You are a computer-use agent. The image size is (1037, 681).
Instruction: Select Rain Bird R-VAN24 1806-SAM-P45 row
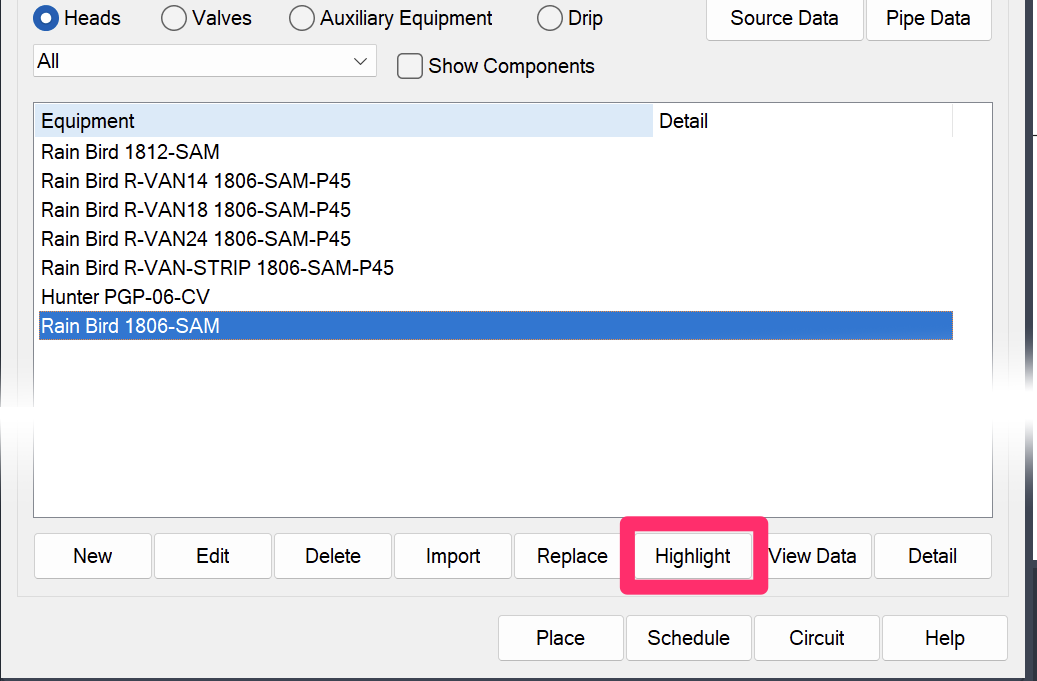(x=496, y=239)
